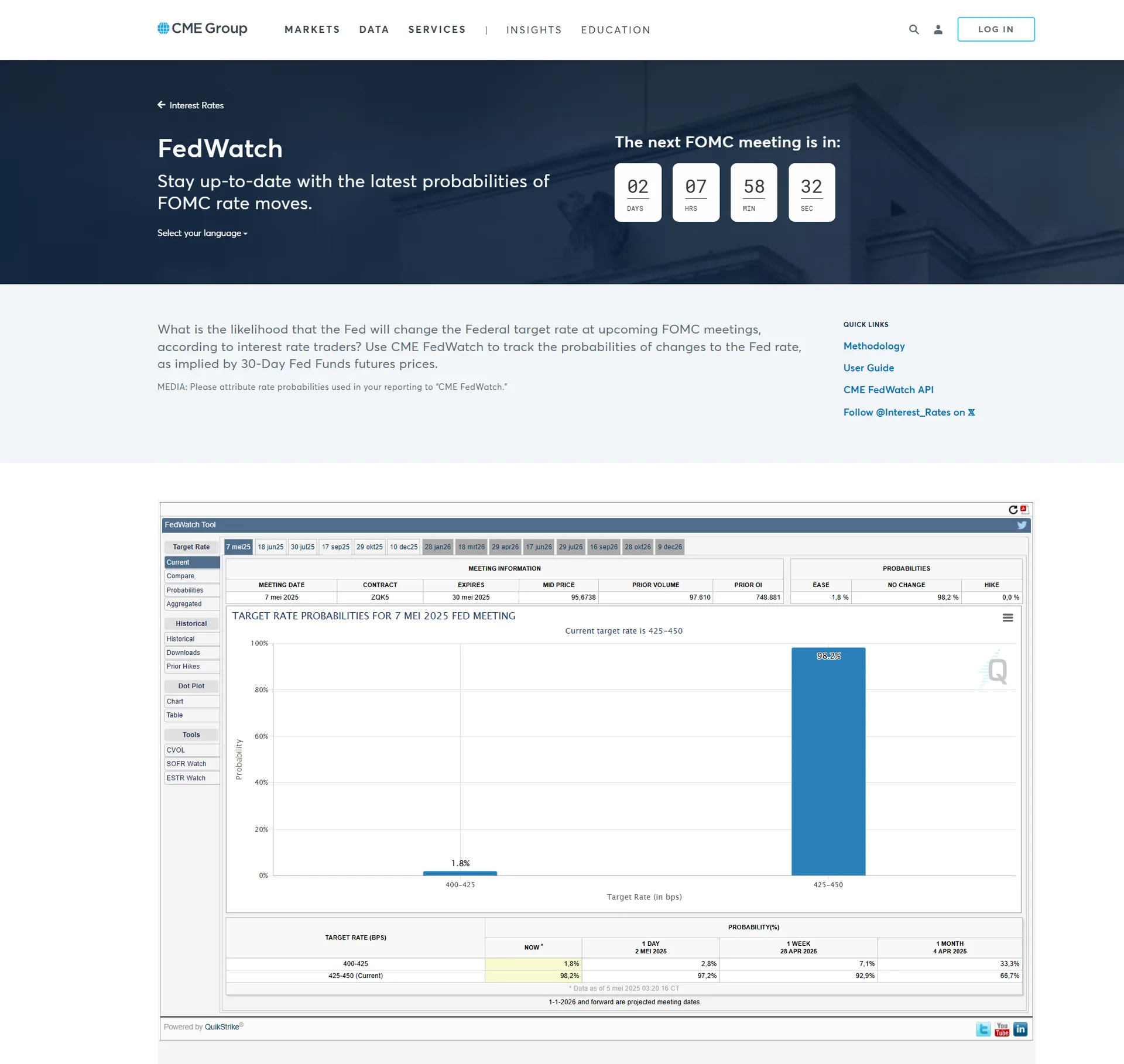Open the Education menu
The height and width of the screenshot is (1064, 1124).
[616, 30]
